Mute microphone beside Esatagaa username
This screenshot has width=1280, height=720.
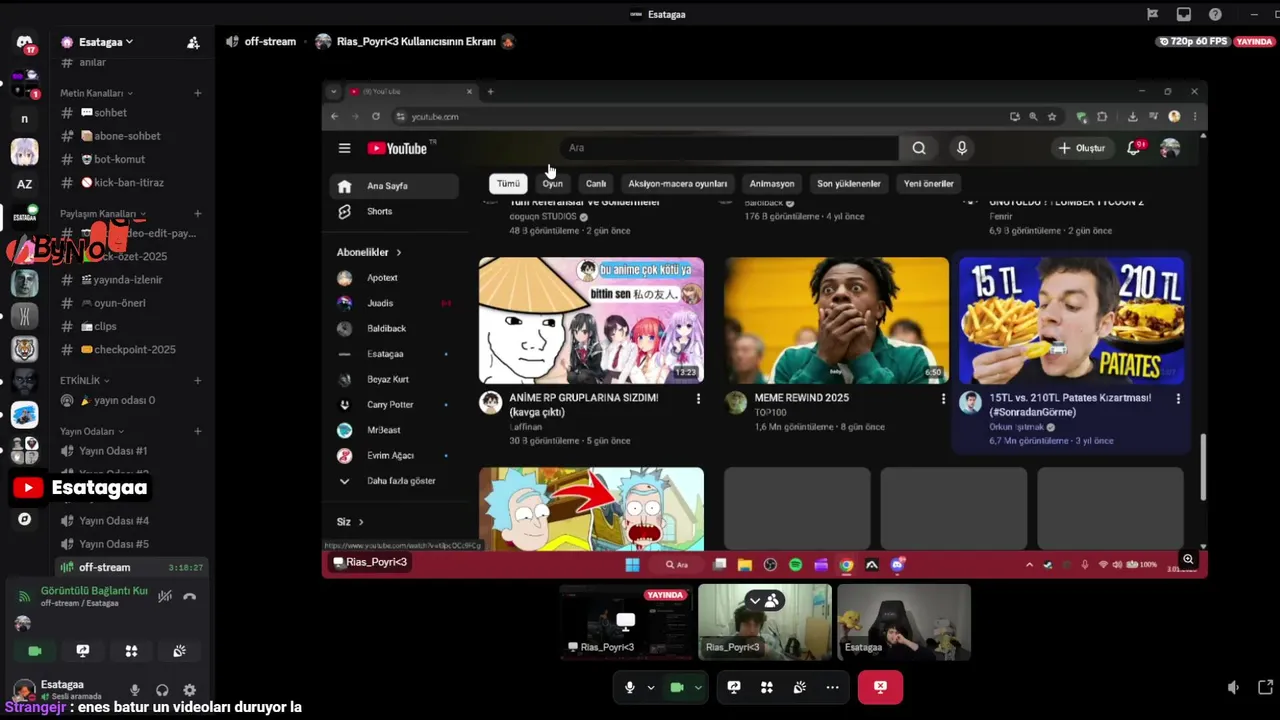[x=134, y=690]
